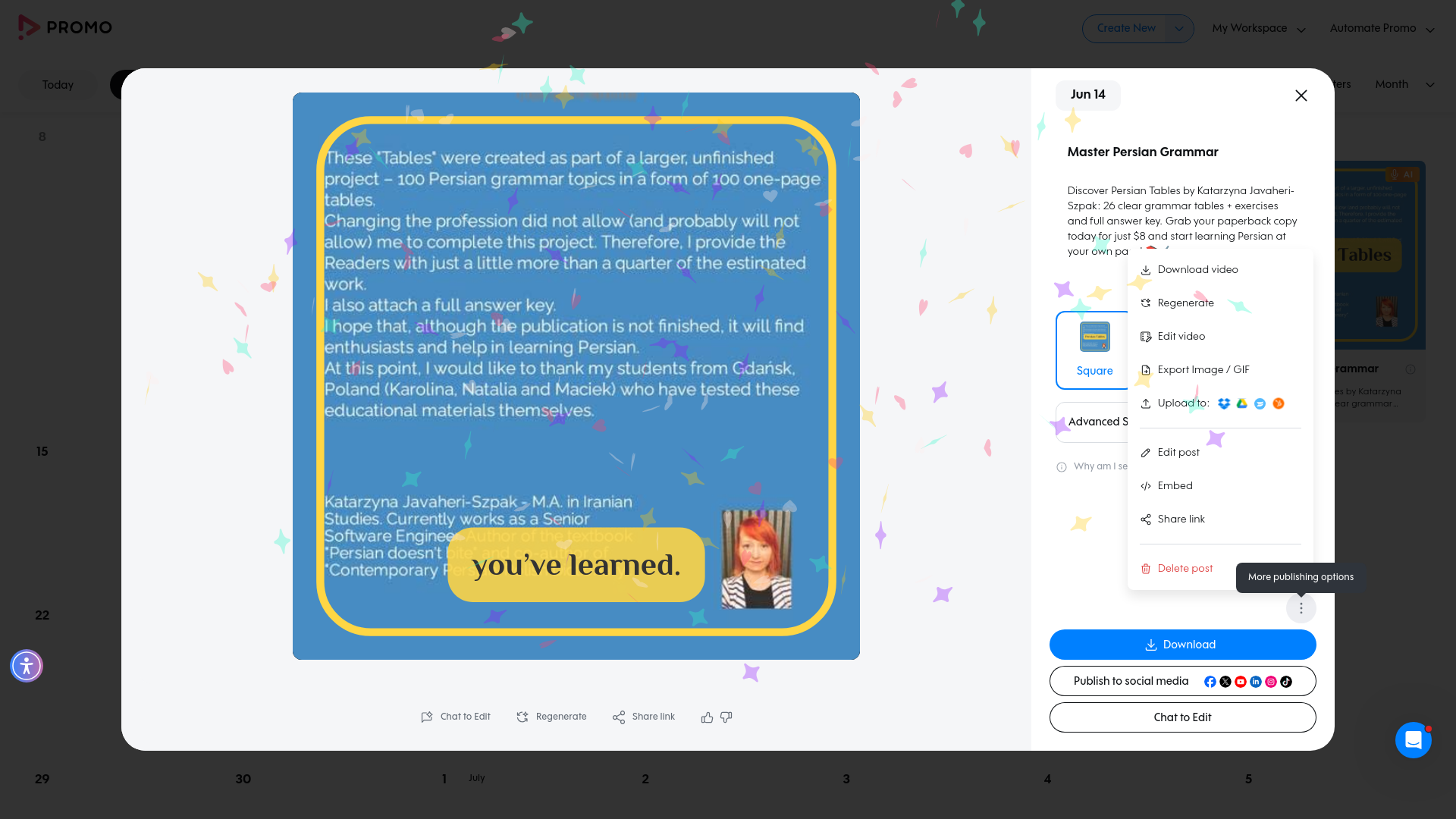Click Publish to social media button

(x=1182, y=681)
